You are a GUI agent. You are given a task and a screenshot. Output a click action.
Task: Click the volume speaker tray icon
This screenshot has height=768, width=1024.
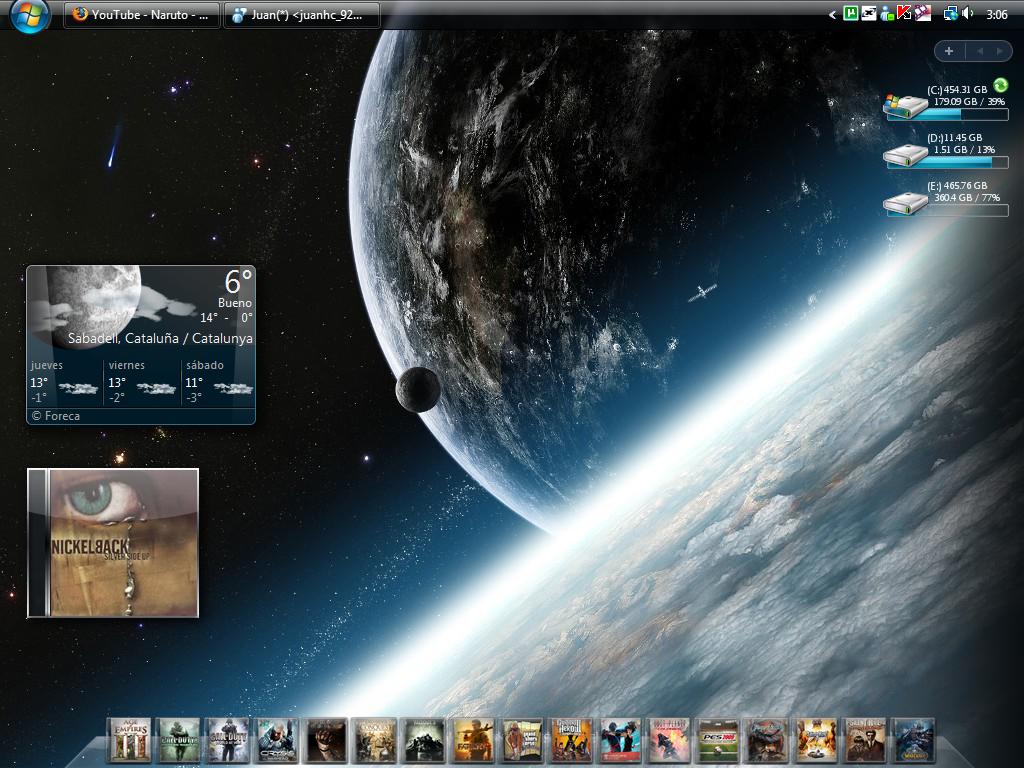pyautogui.click(x=968, y=14)
